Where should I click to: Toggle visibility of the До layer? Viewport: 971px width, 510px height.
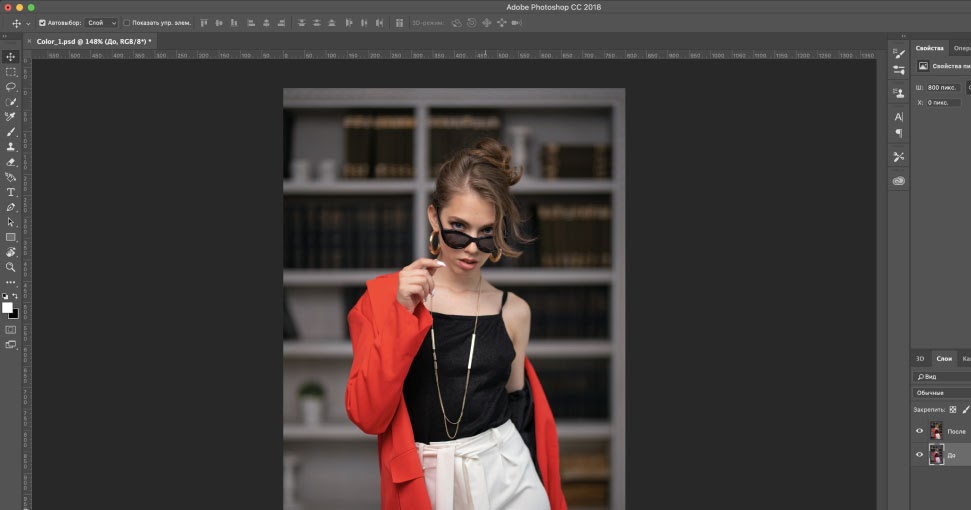920,455
